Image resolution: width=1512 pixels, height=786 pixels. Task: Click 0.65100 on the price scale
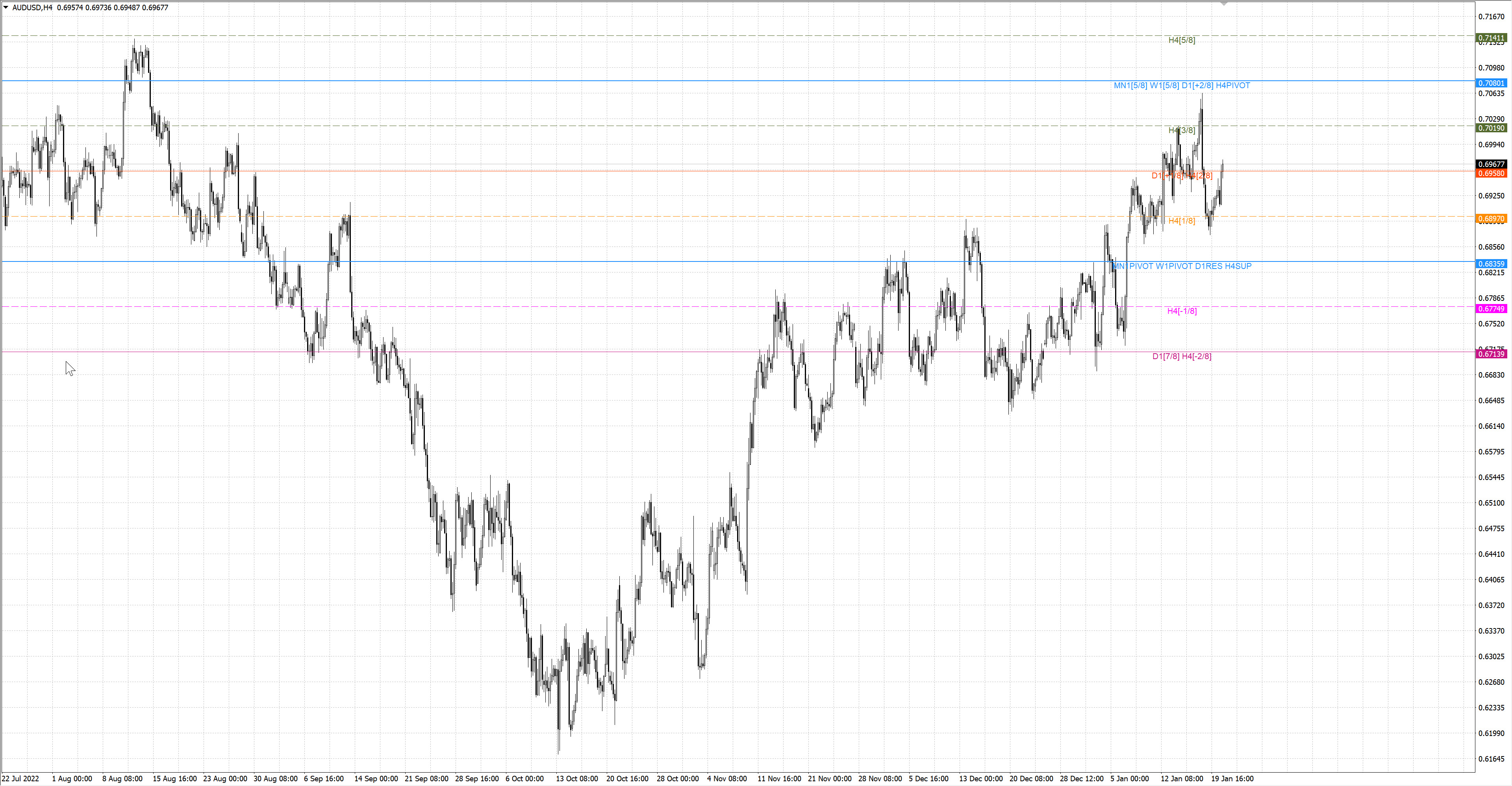tap(1491, 503)
